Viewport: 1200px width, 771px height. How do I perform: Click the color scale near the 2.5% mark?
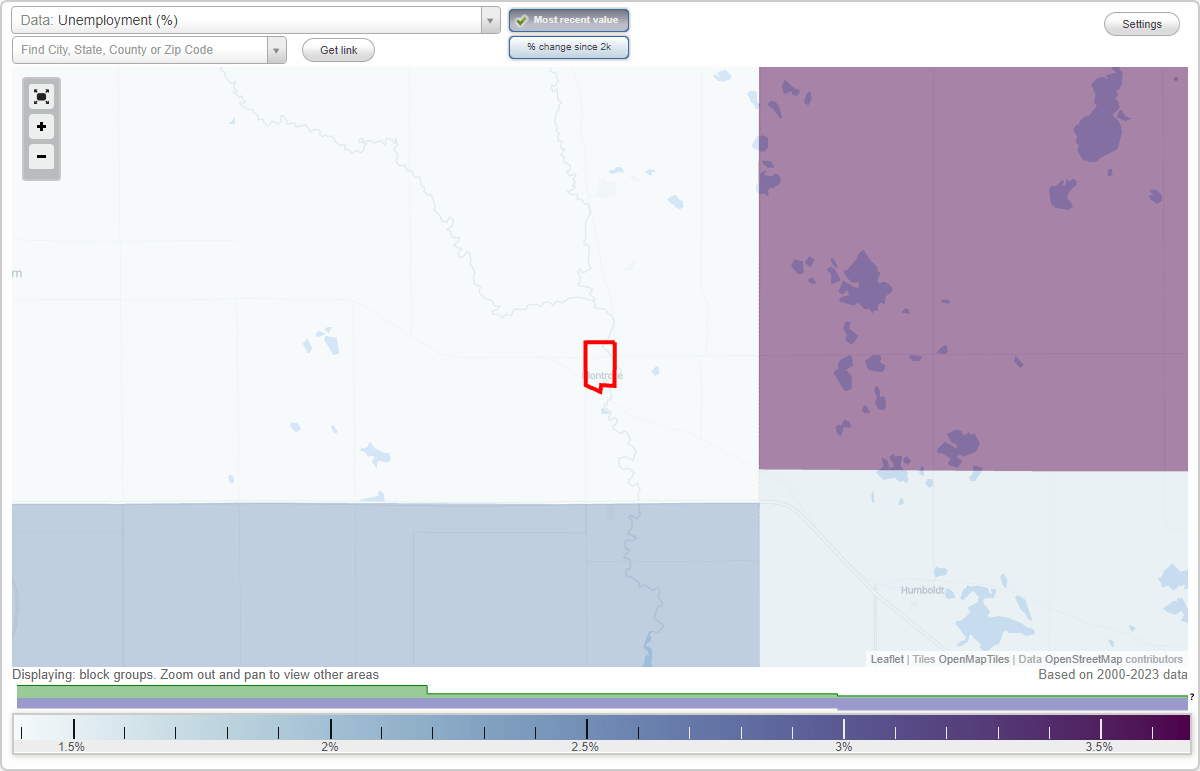click(x=586, y=728)
